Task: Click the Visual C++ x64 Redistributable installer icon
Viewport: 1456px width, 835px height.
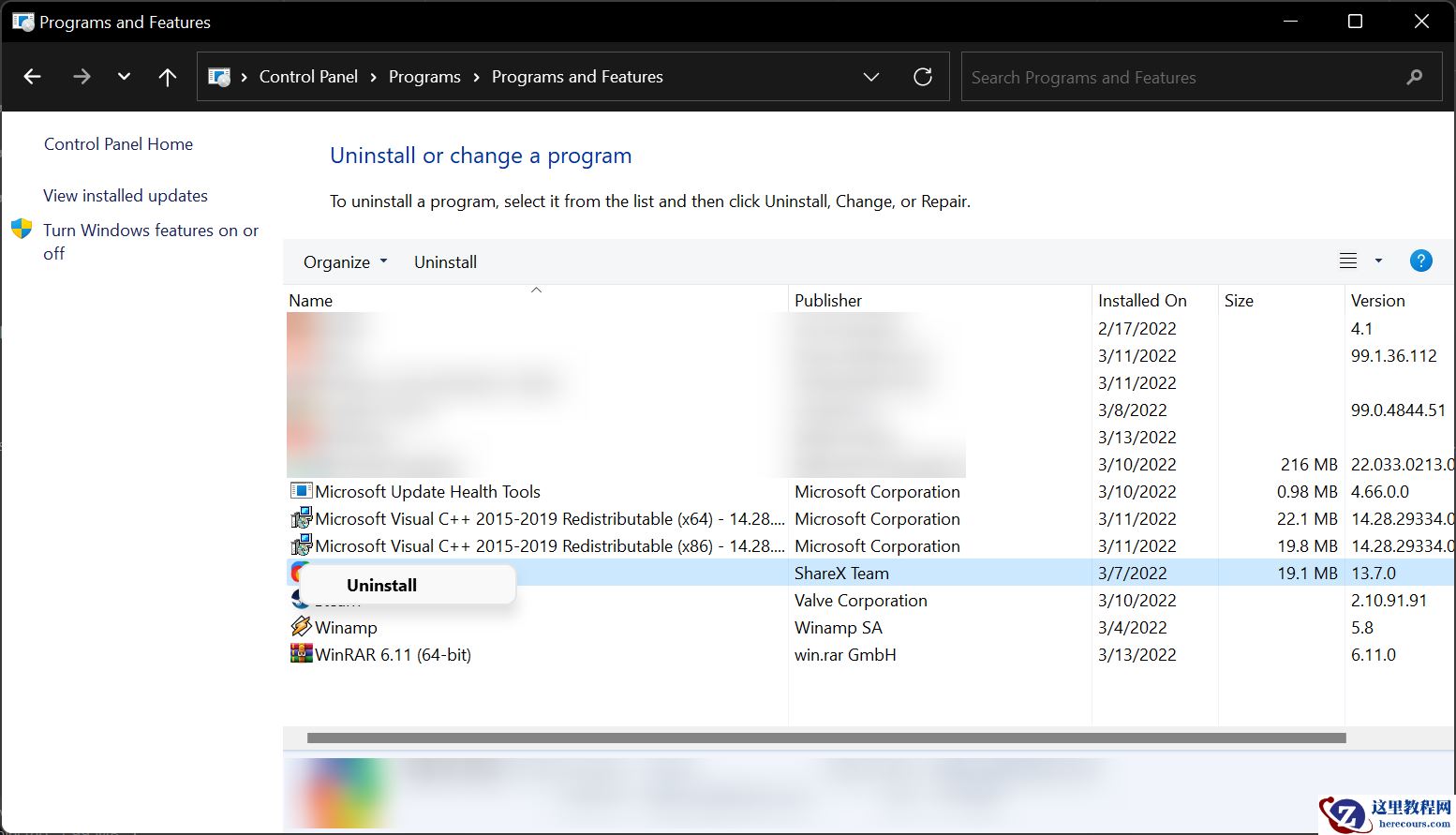Action: coord(302,517)
